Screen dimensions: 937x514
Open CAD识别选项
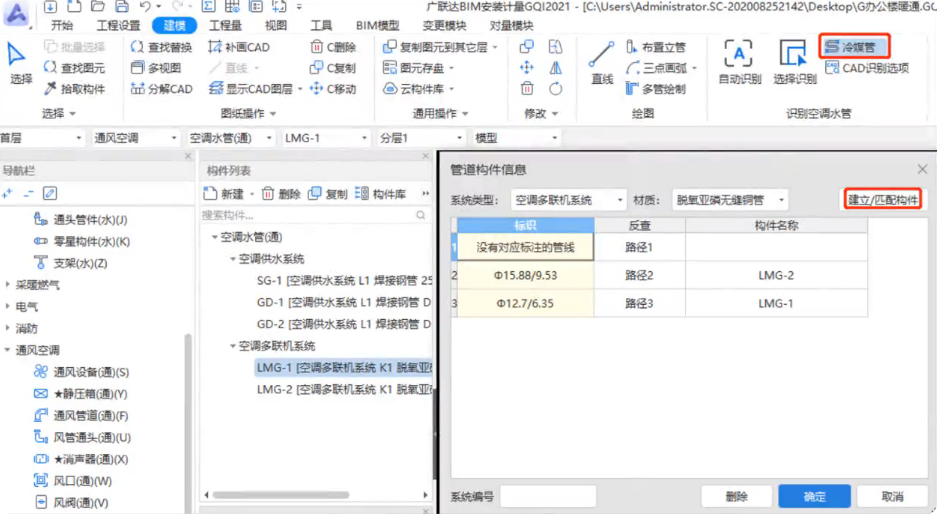click(866, 68)
